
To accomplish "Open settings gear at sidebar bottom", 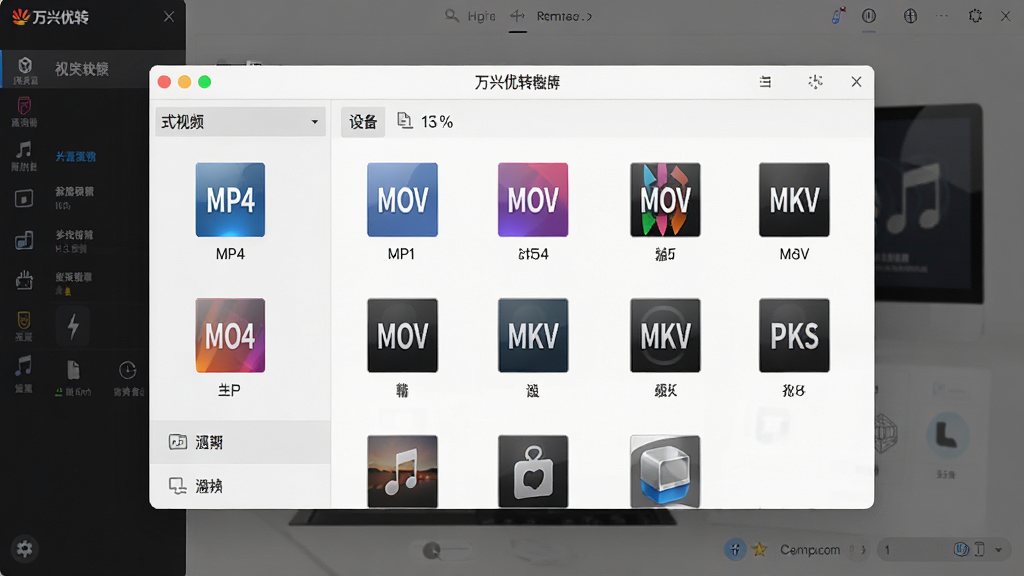I will [x=25, y=549].
